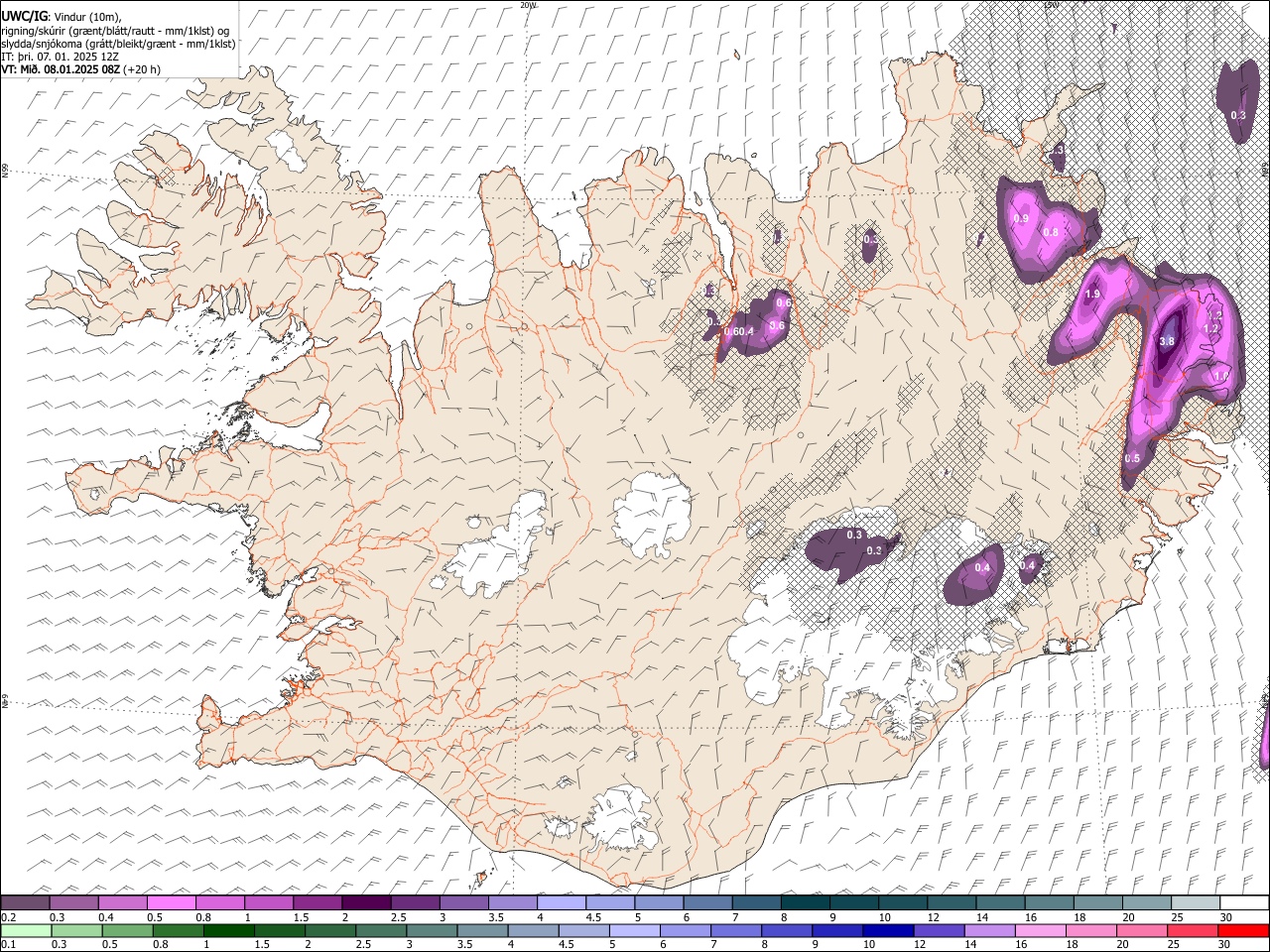This screenshot has width=1270, height=952.
Task: Click the '0.1' label under the lower legend row
Action: [8, 945]
